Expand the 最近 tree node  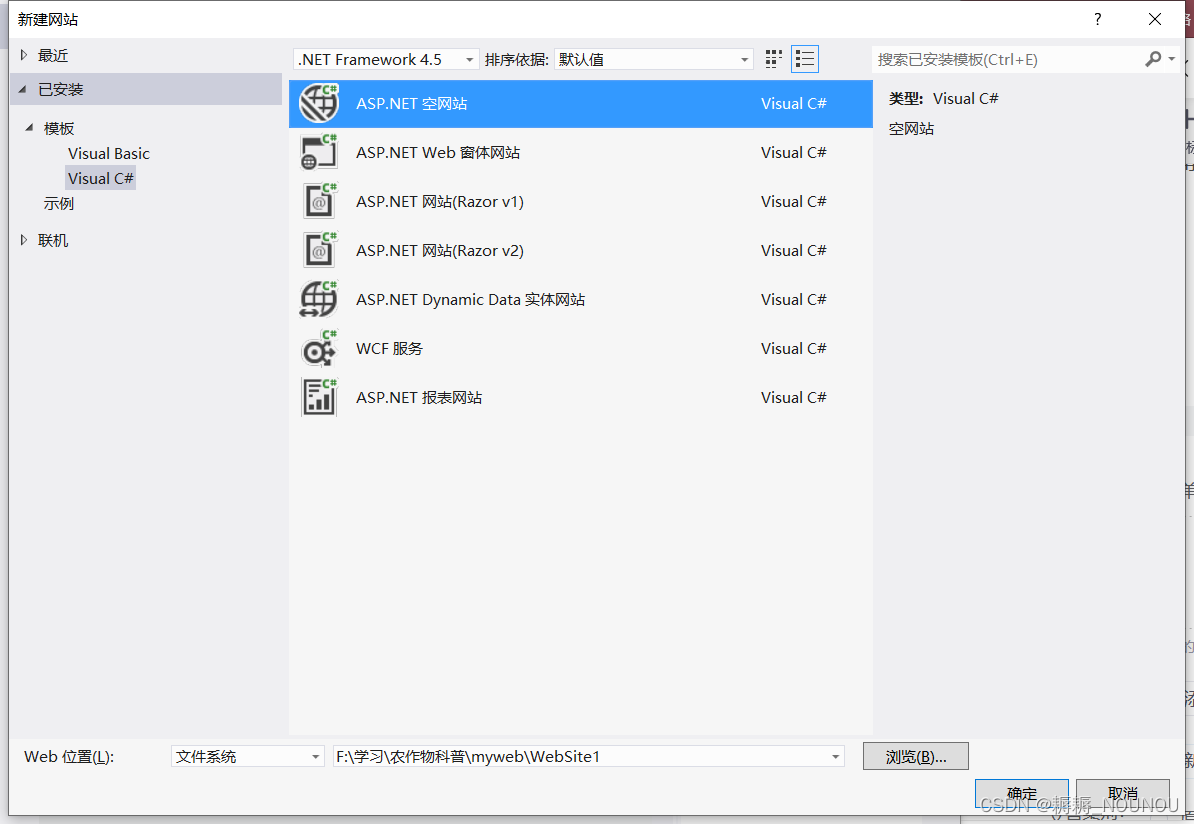pos(24,55)
